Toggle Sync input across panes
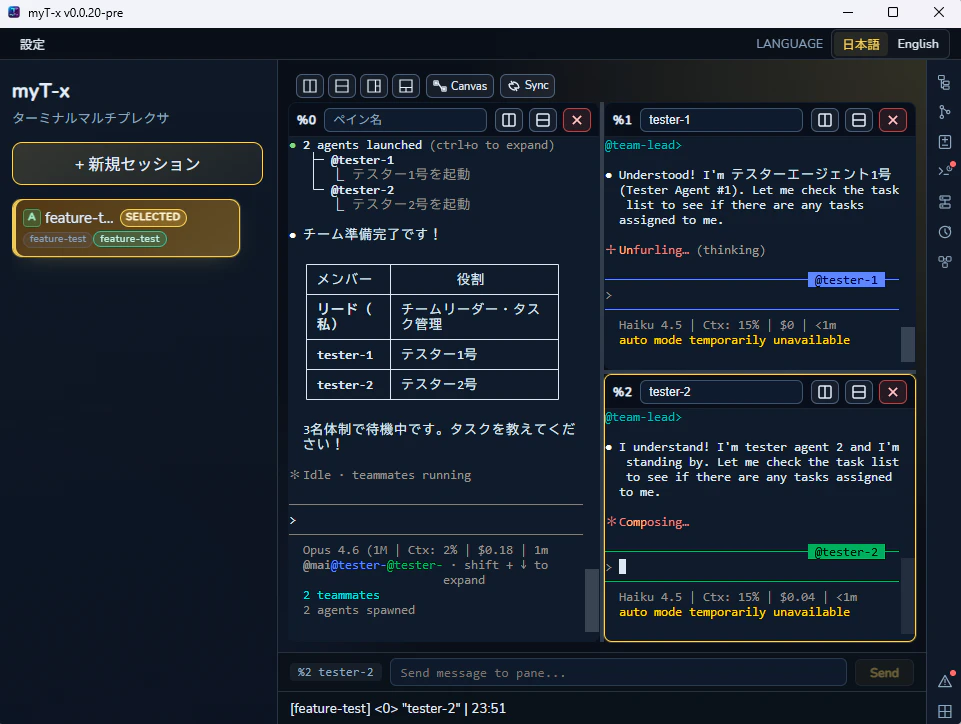The width and height of the screenshot is (961, 724). 528,86
